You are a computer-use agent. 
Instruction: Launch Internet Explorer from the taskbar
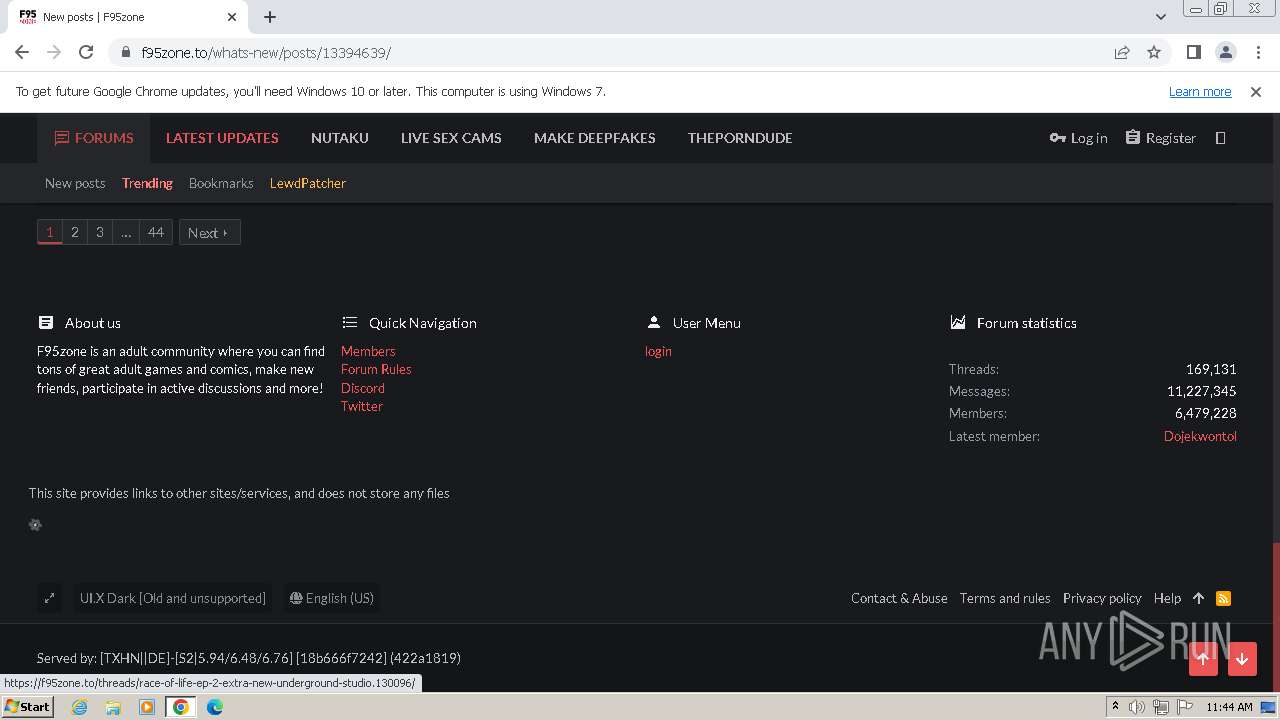(80, 707)
